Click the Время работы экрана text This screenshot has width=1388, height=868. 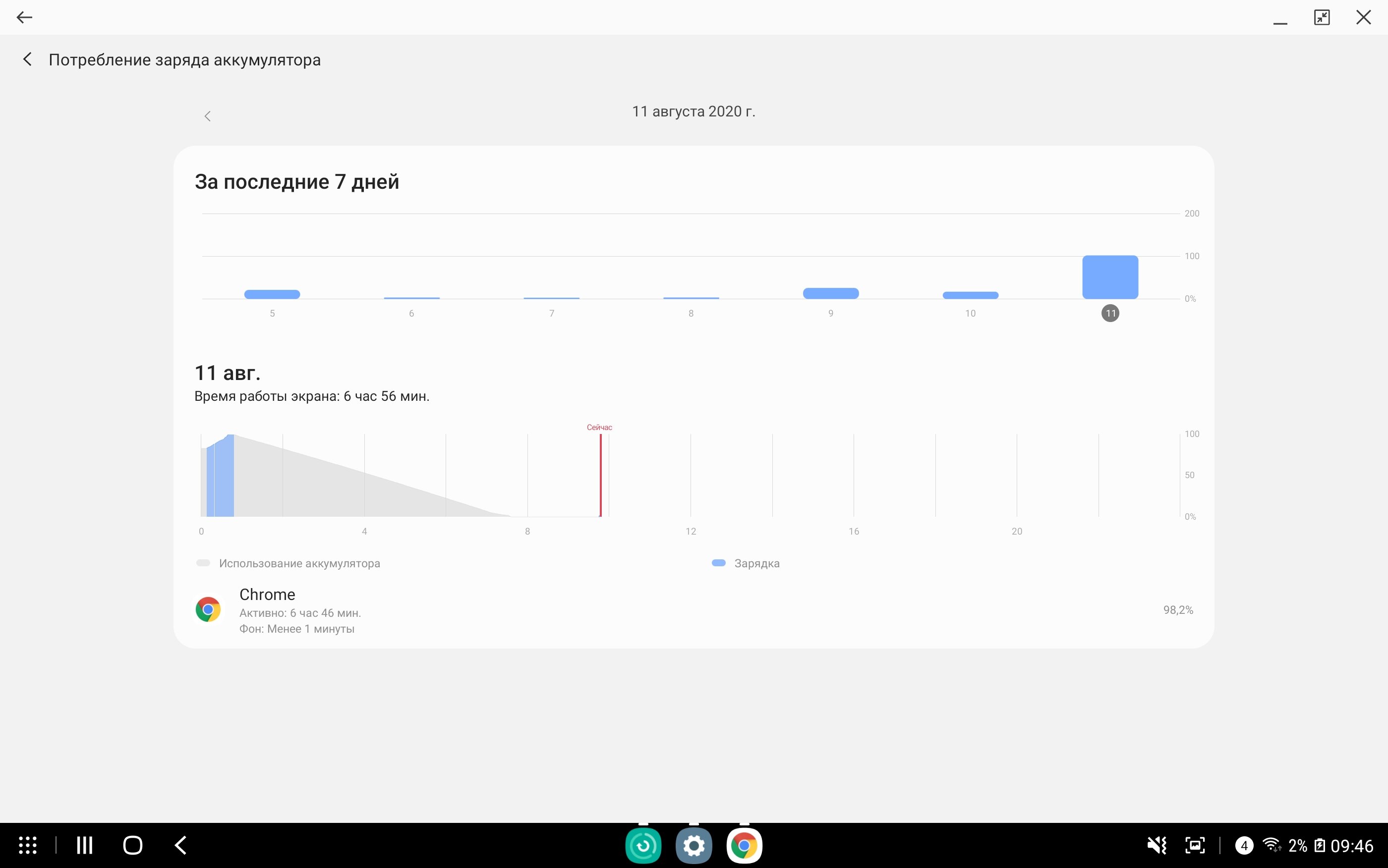tap(312, 396)
